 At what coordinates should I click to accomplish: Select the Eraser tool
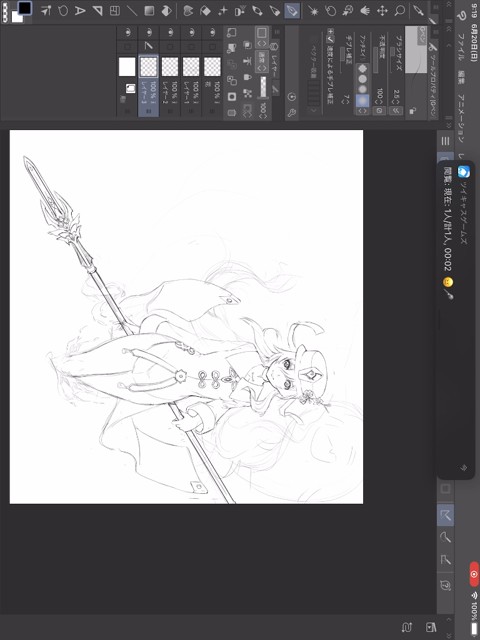coord(206,11)
